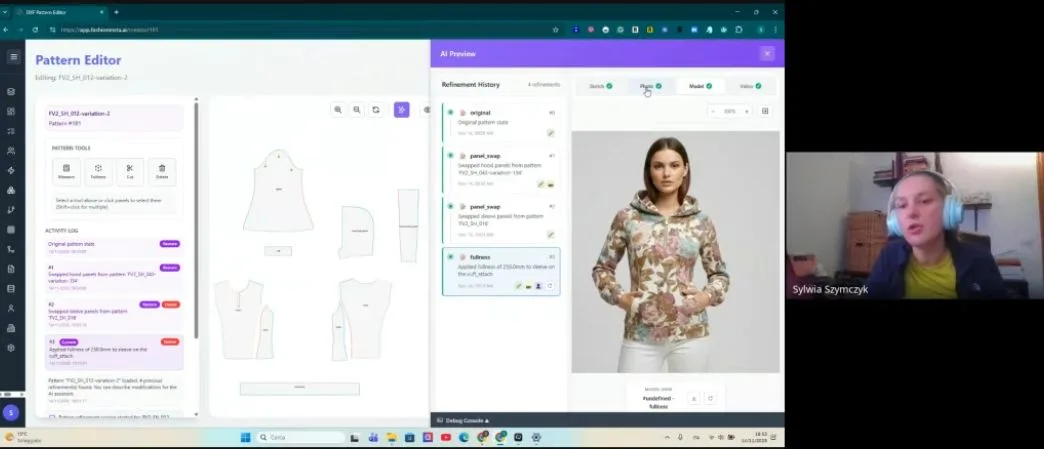Click the download icon below the model image

[693, 398]
